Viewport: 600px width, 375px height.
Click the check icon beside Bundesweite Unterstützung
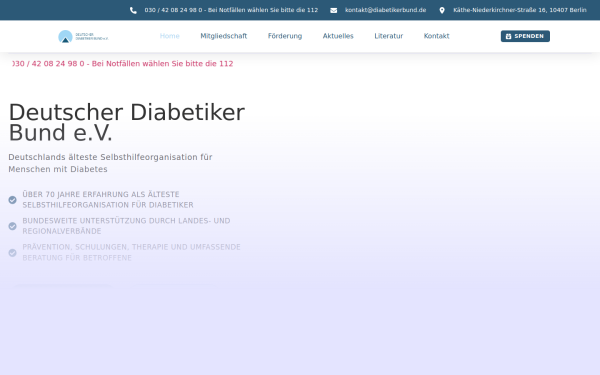coord(13,226)
